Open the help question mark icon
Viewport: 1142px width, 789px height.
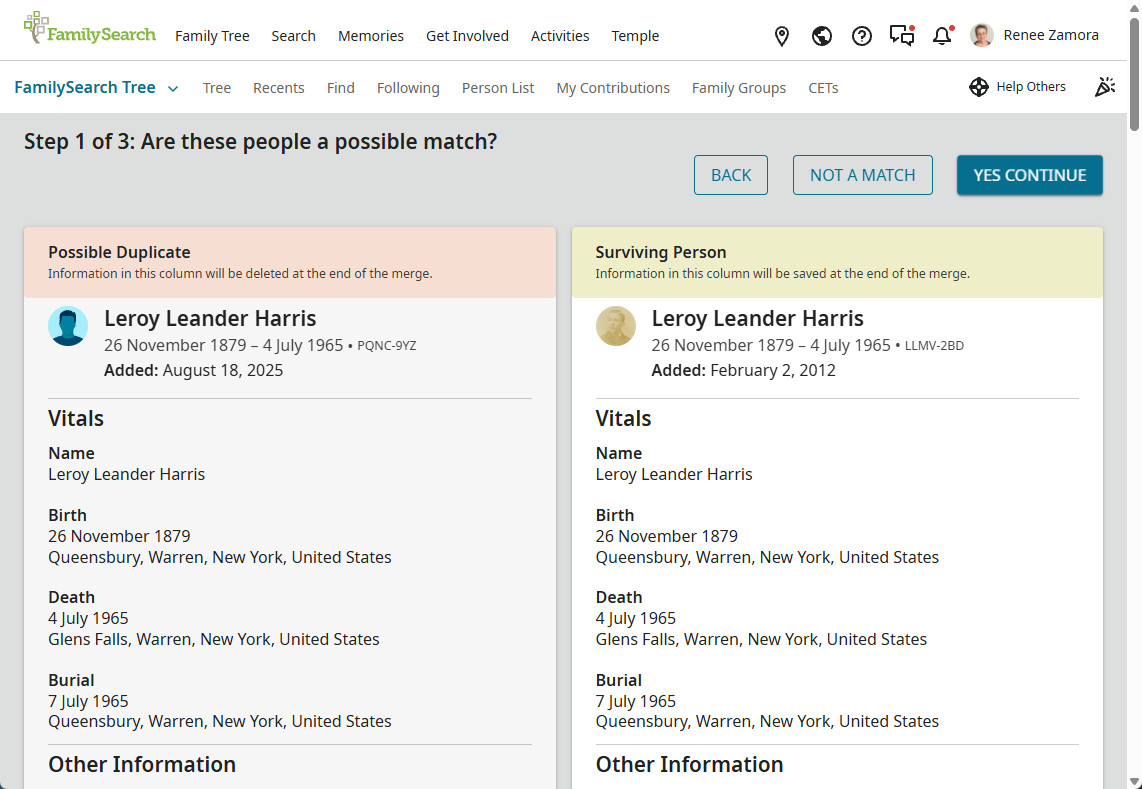(862, 36)
